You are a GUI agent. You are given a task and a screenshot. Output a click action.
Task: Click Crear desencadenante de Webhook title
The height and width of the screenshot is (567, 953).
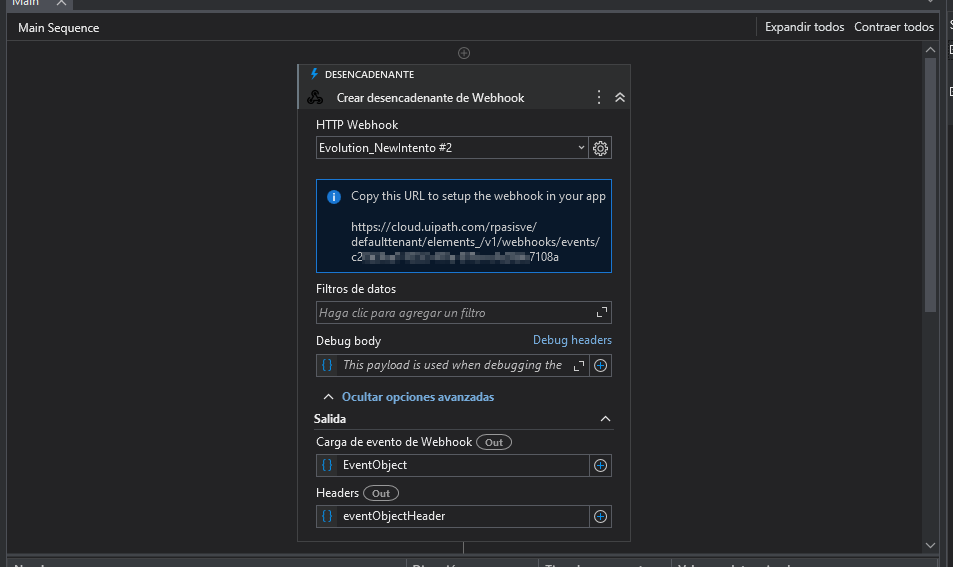click(430, 98)
